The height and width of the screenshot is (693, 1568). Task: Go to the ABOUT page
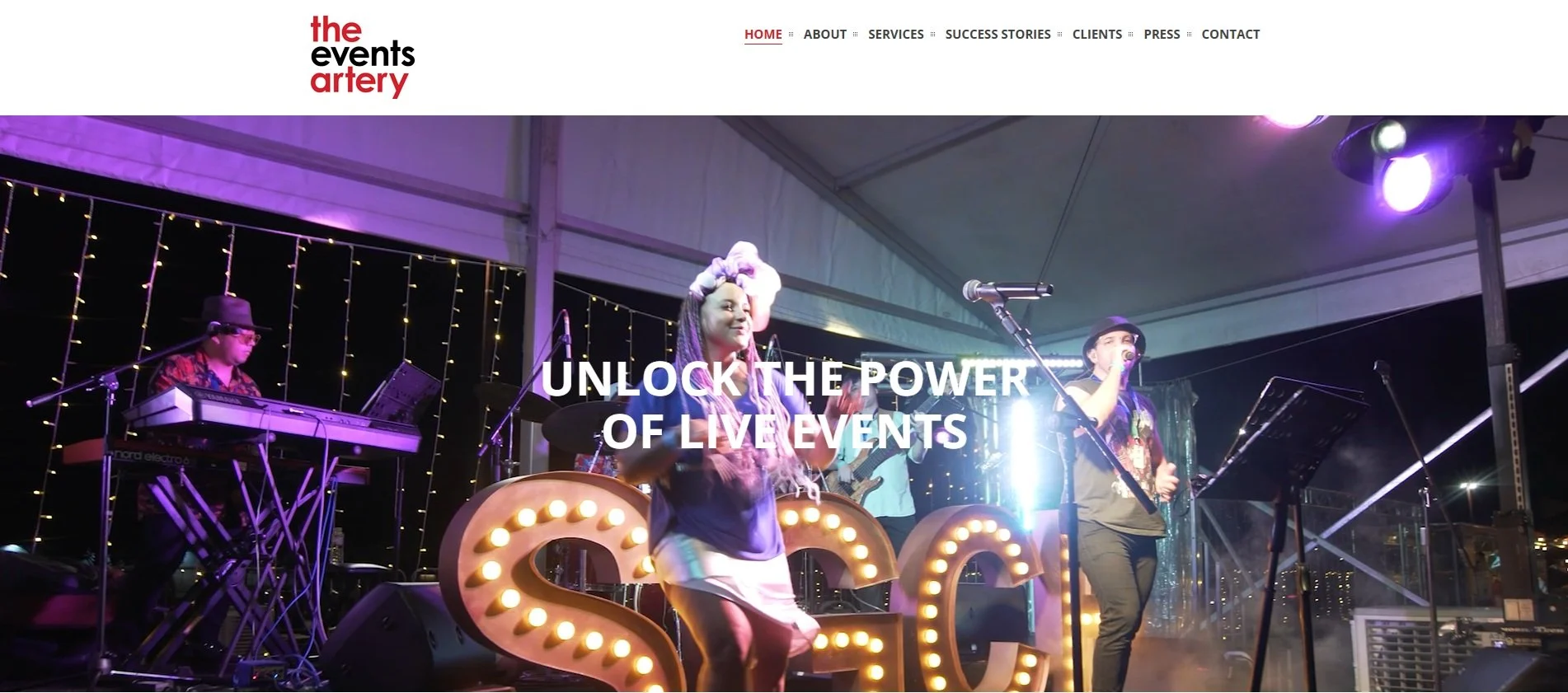click(x=824, y=35)
